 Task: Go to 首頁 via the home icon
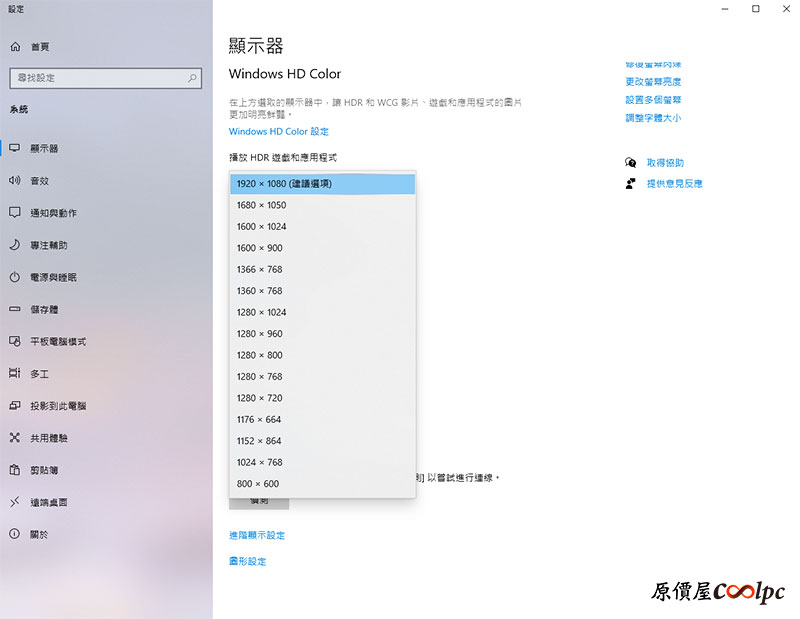[x=15, y=46]
